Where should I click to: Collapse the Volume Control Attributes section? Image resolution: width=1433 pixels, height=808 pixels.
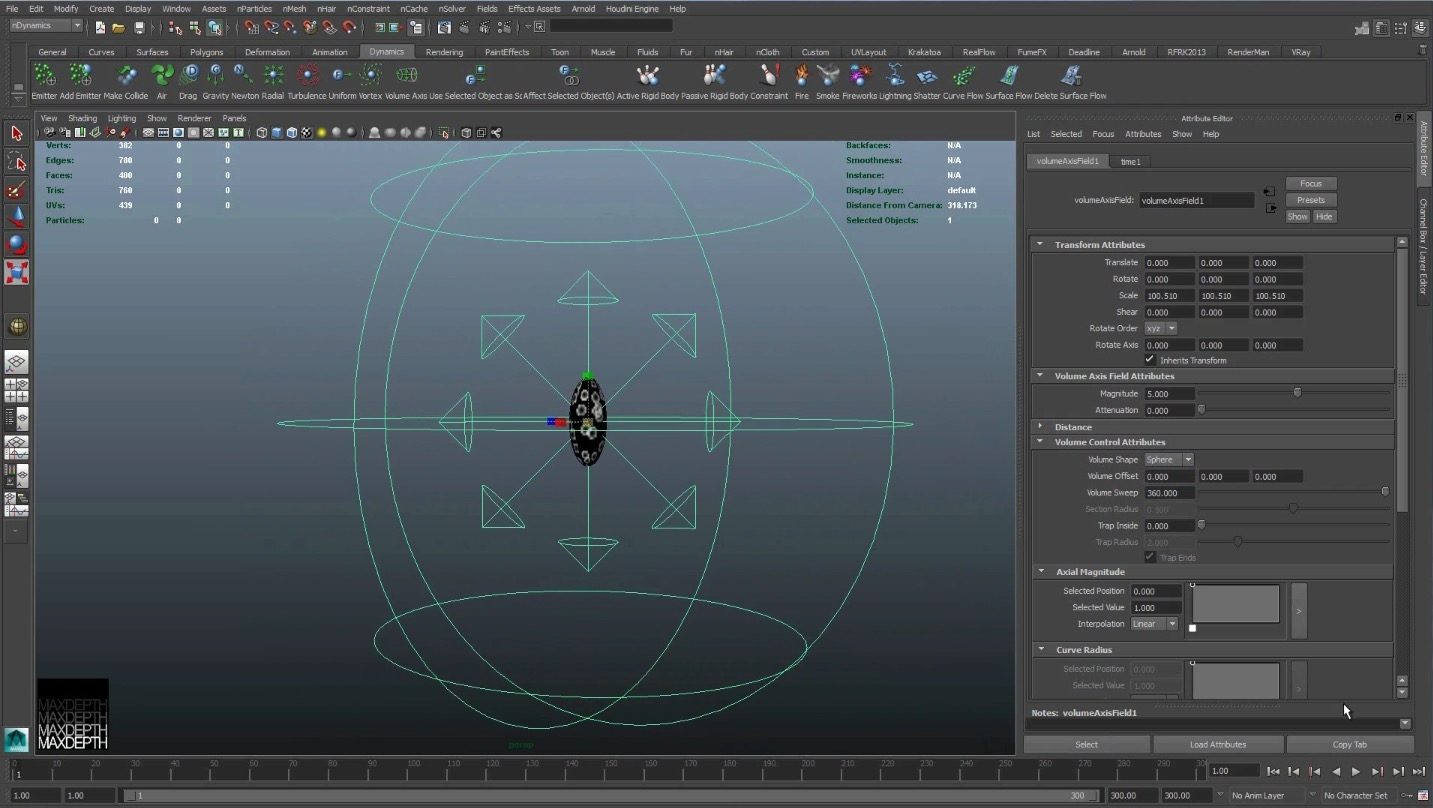(x=1040, y=442)
